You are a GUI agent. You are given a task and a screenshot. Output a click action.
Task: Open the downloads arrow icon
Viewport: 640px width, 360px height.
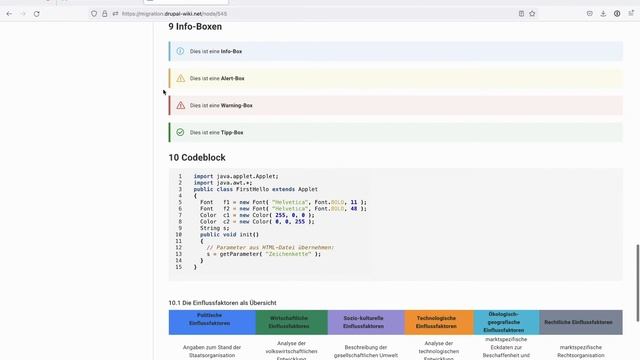pyautogui.click(x=603, y=14)
